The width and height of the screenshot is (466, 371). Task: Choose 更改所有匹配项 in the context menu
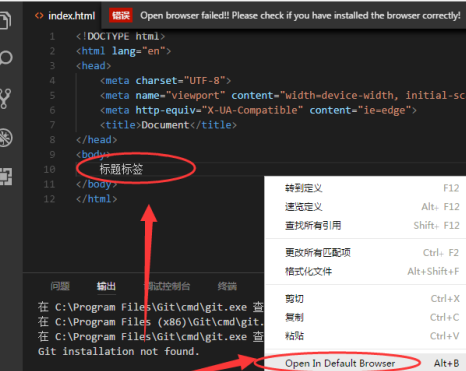coord(366,253)
